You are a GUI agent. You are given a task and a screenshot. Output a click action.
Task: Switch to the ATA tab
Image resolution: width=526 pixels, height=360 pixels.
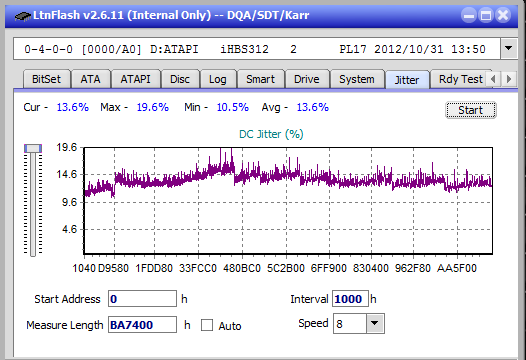point(91,79)
